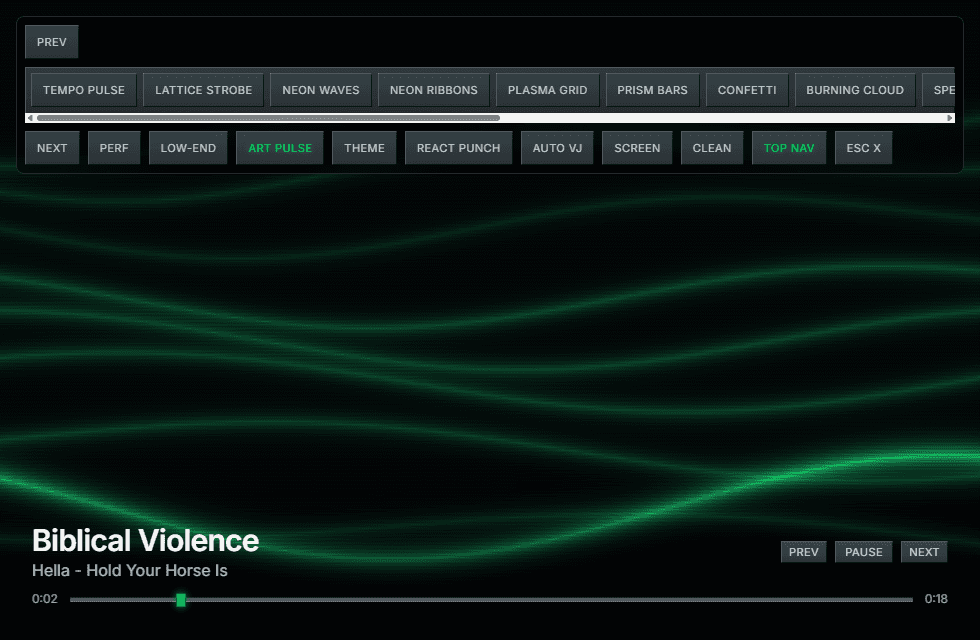The height and width of the screenshot is (640, 980).
Task: Click the NEXT button in the top navigation panel
Action: click(52, 148)
